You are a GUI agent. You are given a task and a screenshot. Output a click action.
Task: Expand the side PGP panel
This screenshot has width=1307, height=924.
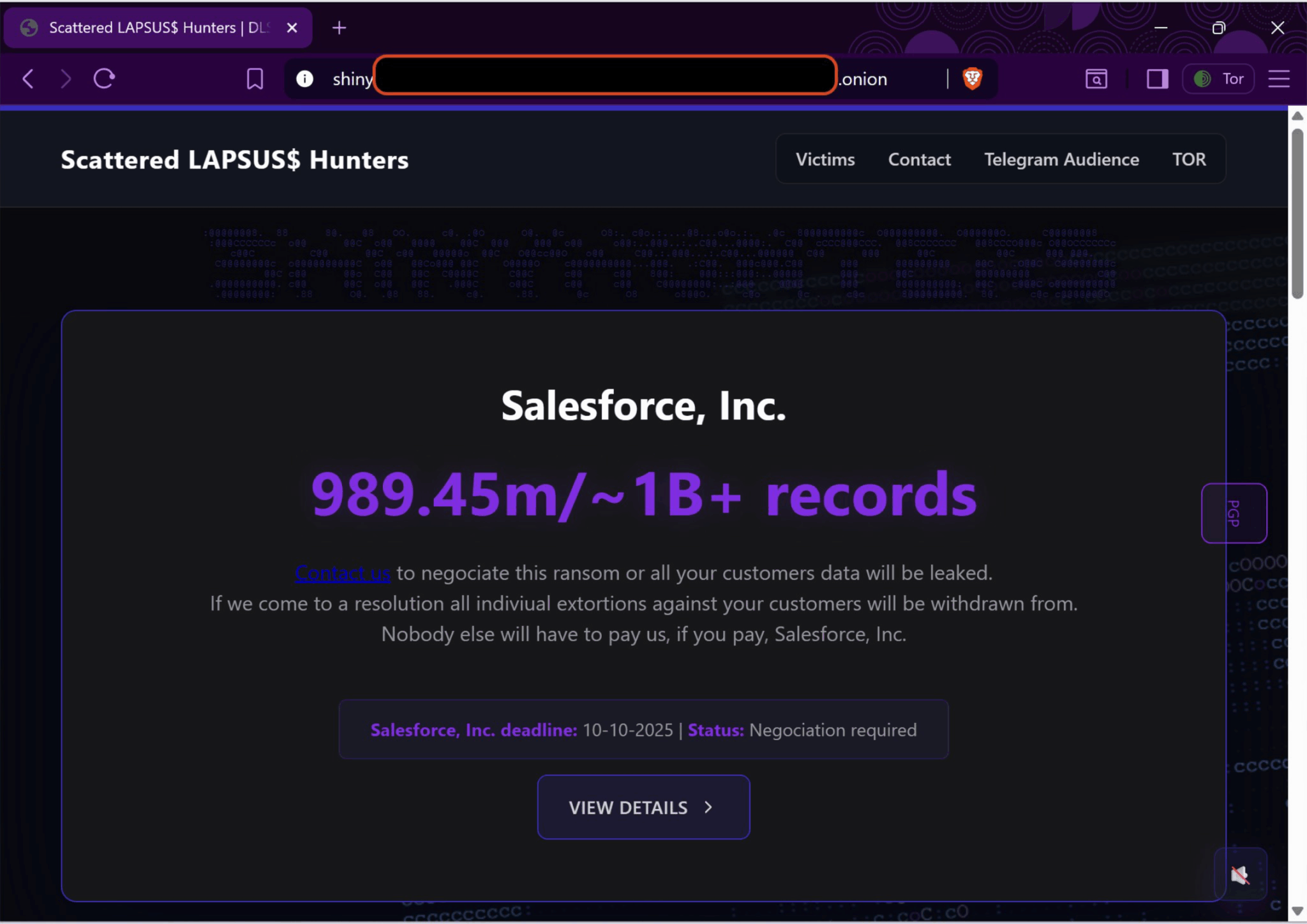tap(1234, 513)
